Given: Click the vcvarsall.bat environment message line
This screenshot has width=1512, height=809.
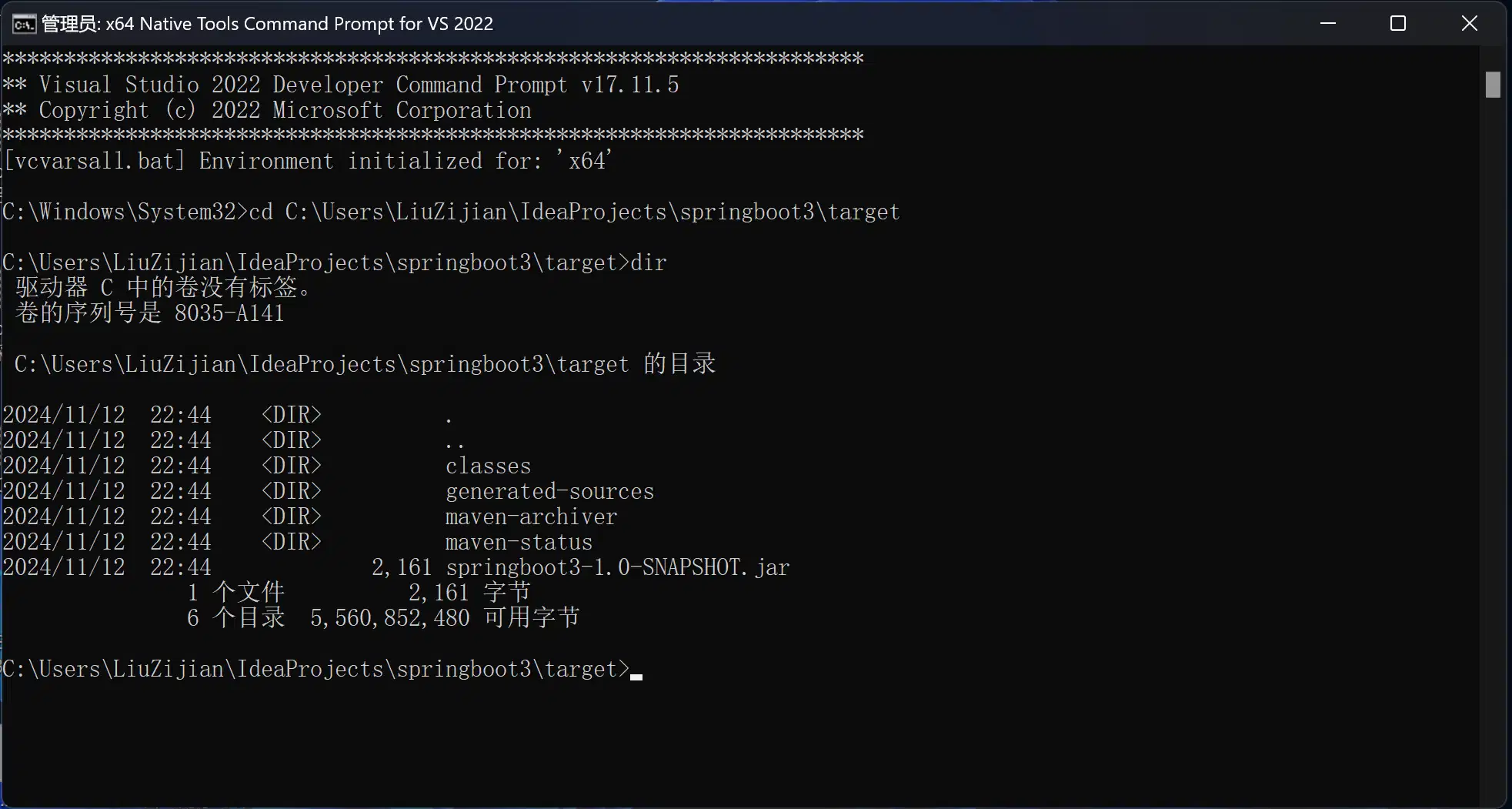Looking at the screenshot, I should click(306, 161).
